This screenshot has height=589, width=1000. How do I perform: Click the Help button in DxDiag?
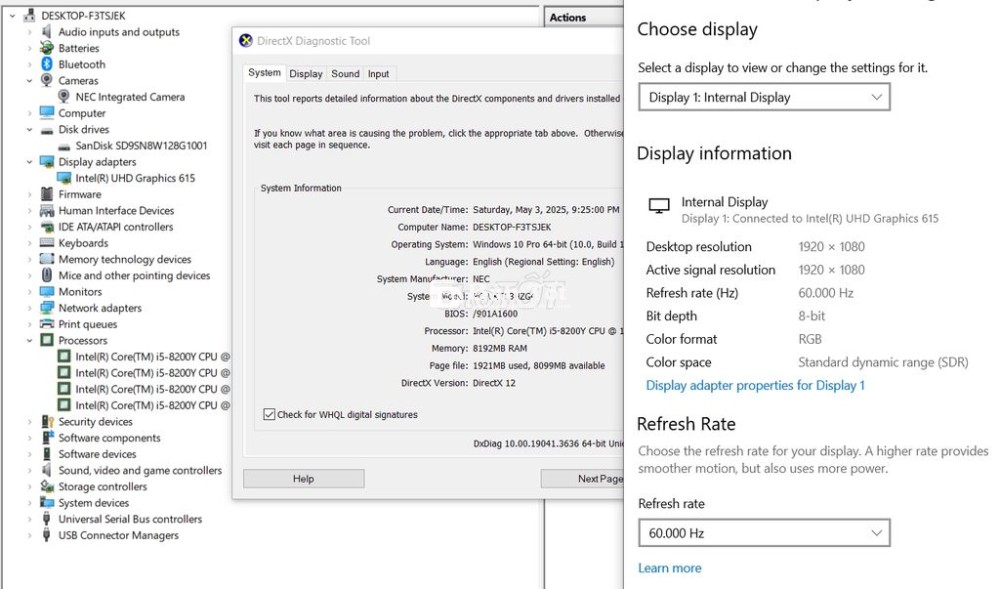304,479
